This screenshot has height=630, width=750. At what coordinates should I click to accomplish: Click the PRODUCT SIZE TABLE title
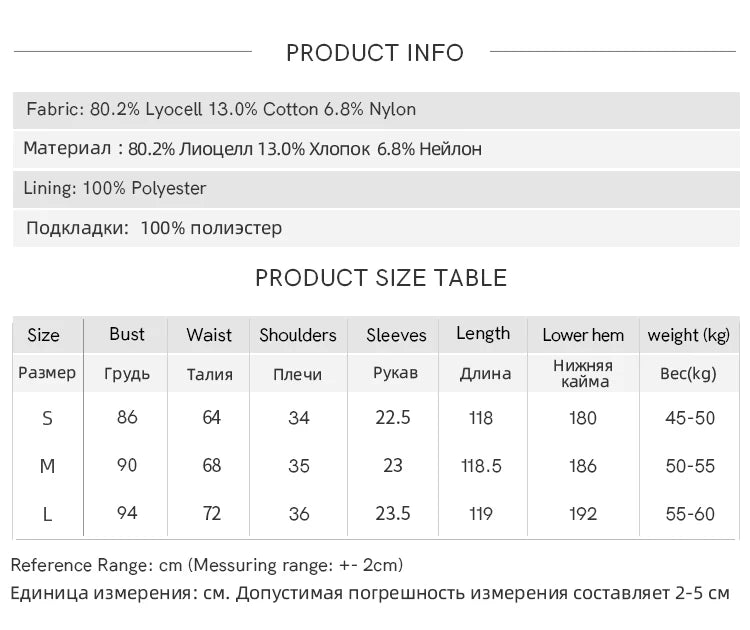pos(381,278)
